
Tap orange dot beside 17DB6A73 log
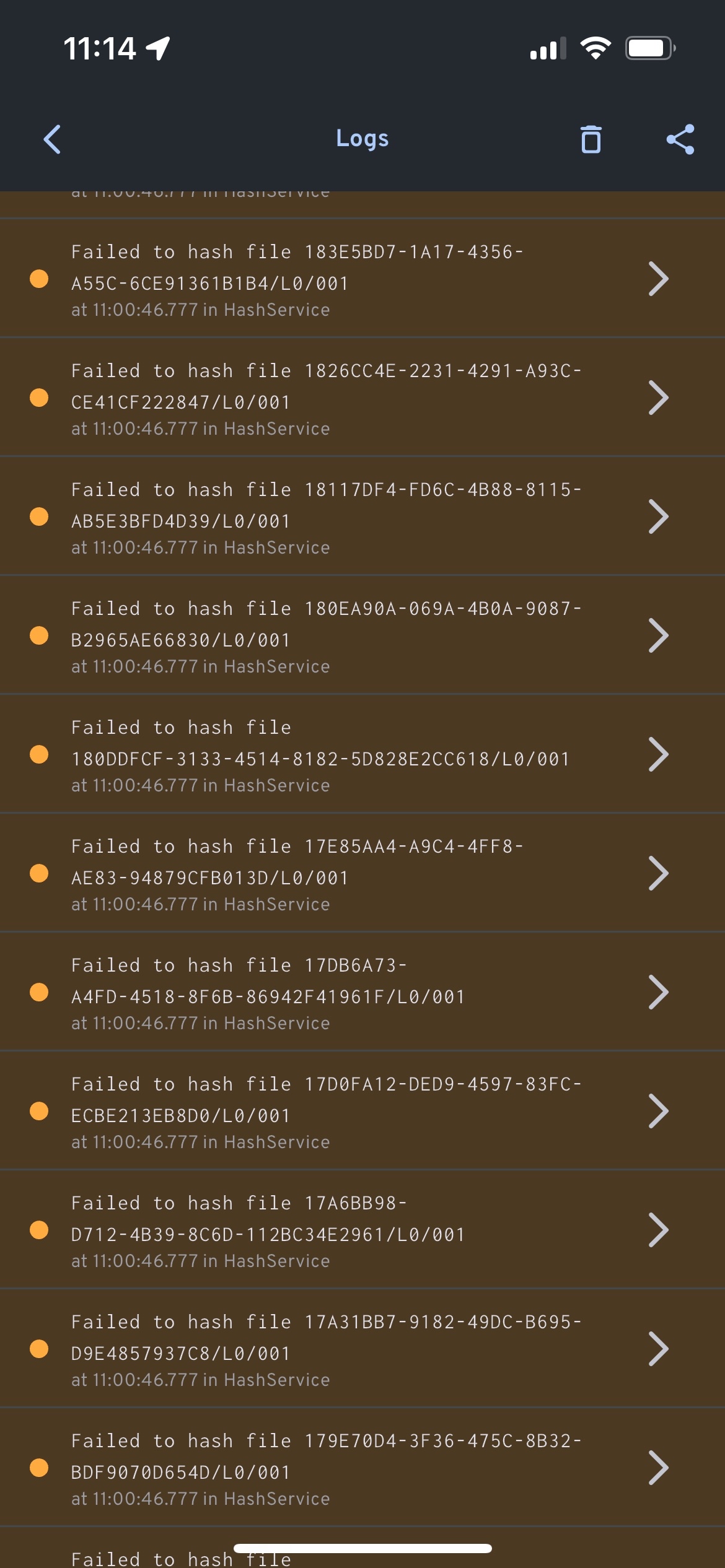(x=39, y=992)
